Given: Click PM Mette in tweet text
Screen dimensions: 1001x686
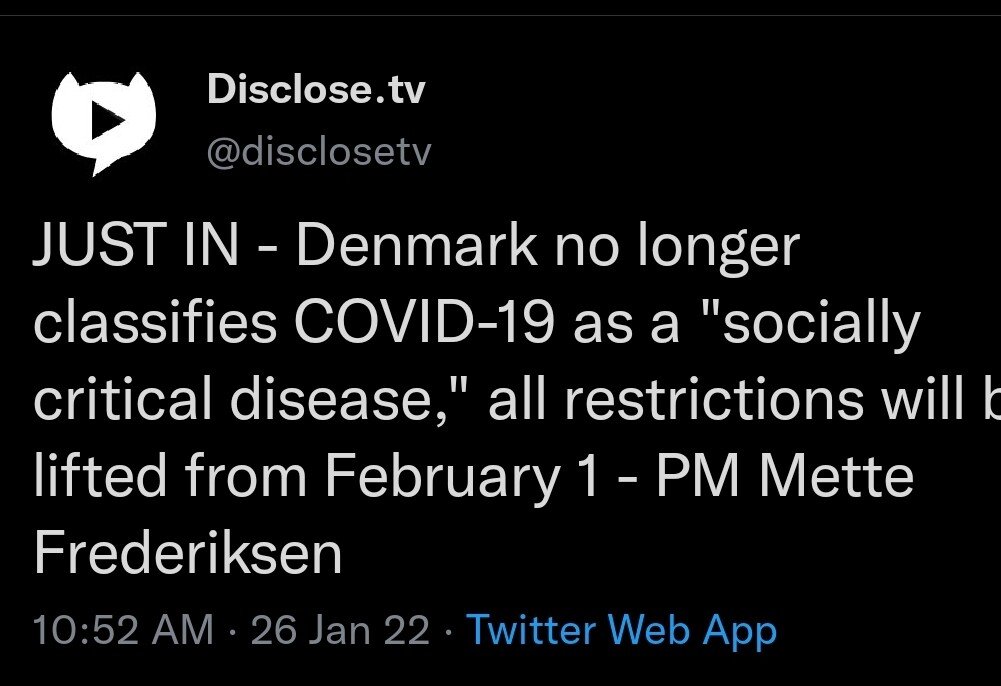Looking at the screenshot, I should [784, 477].
